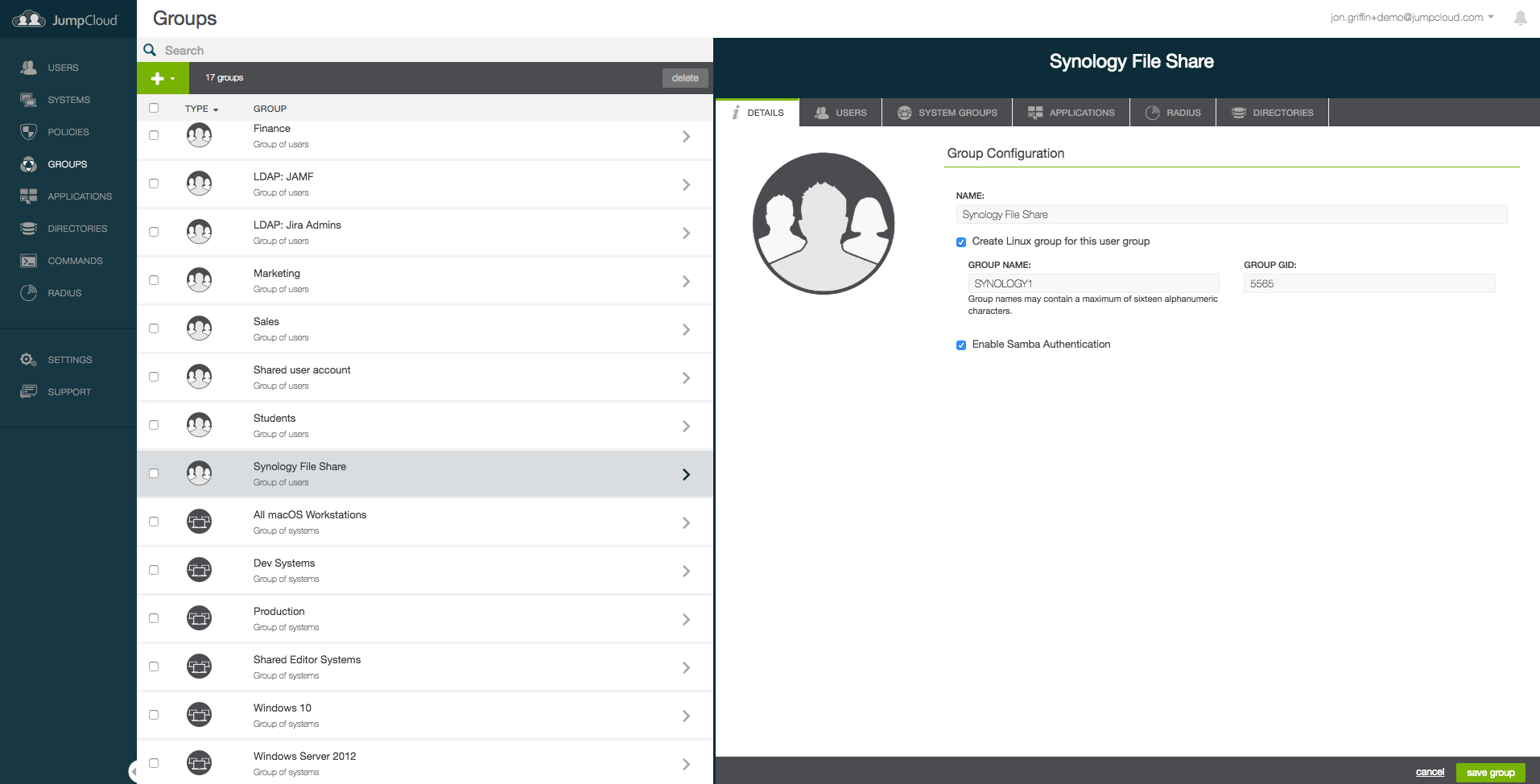
Task: Edit the Group GID field
Action: (x=1369, y=283)
